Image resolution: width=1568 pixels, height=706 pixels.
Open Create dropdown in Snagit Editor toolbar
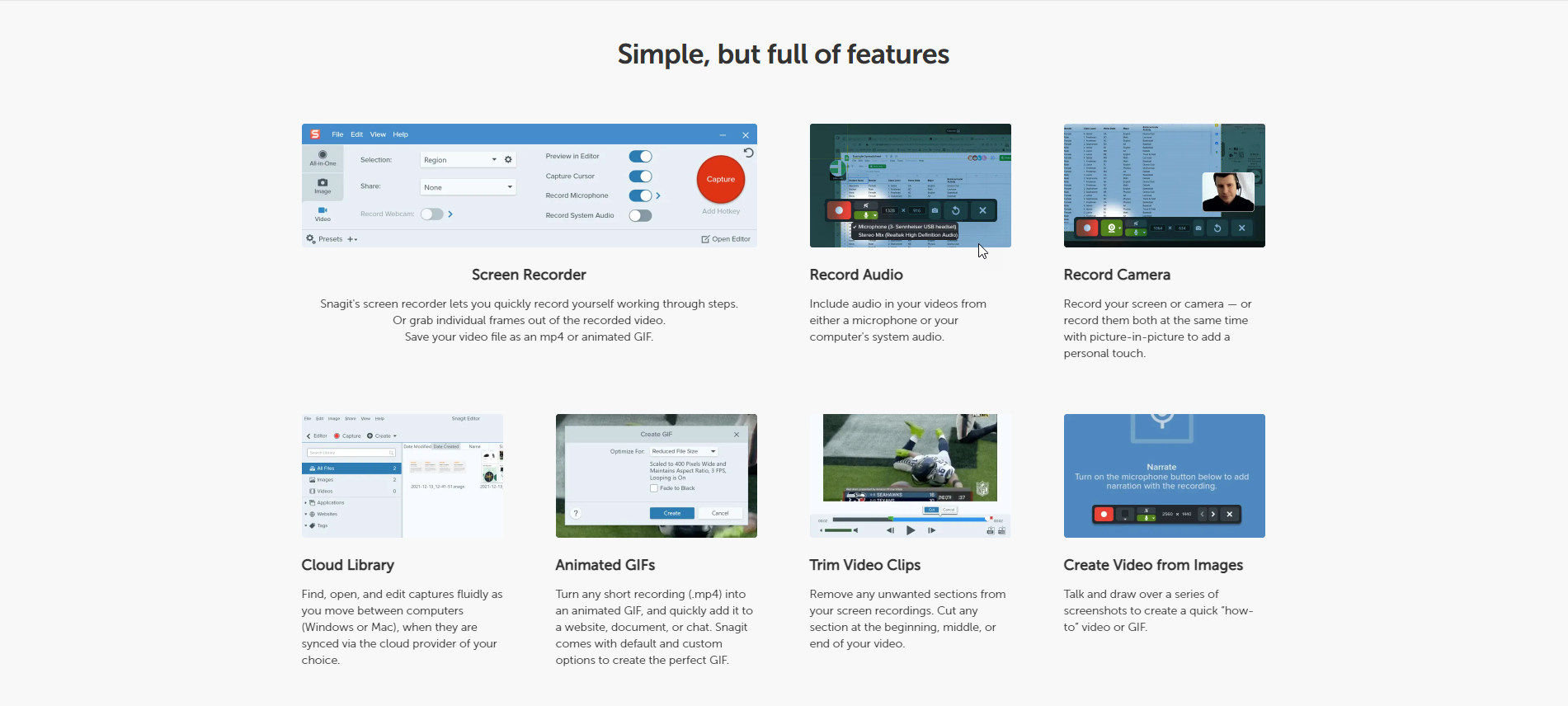coord(382,435)
